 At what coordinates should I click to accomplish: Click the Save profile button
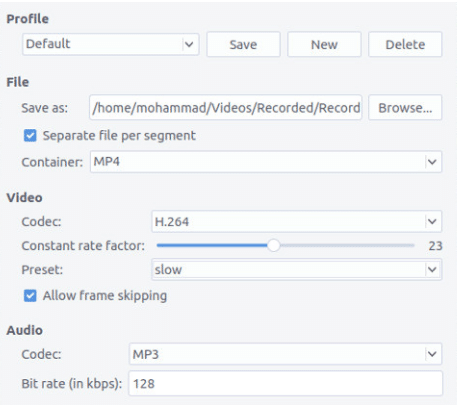coord(243,44)
